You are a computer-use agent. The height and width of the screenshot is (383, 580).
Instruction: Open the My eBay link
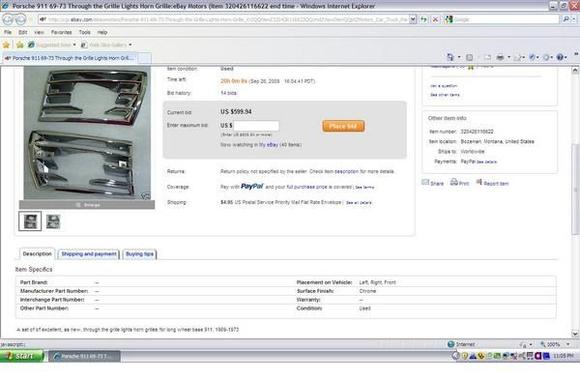pos(269,145)
